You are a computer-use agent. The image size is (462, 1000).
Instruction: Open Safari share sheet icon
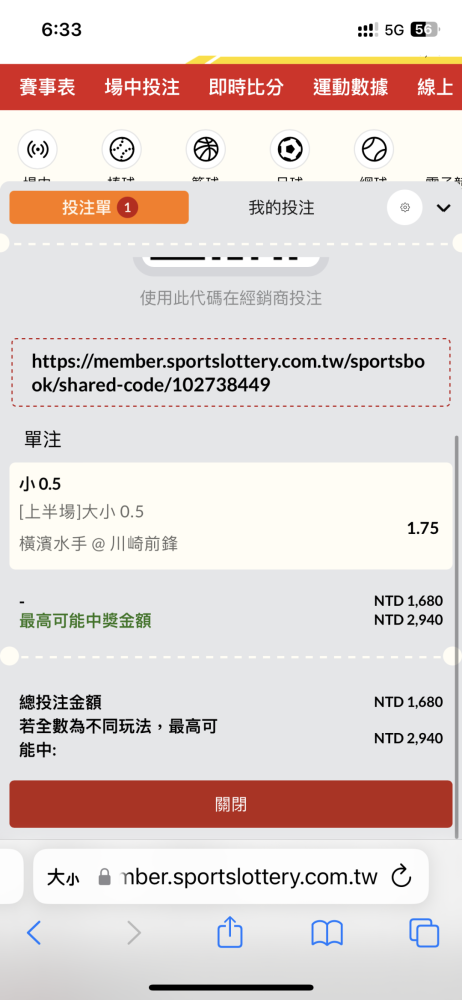point(230,933)
